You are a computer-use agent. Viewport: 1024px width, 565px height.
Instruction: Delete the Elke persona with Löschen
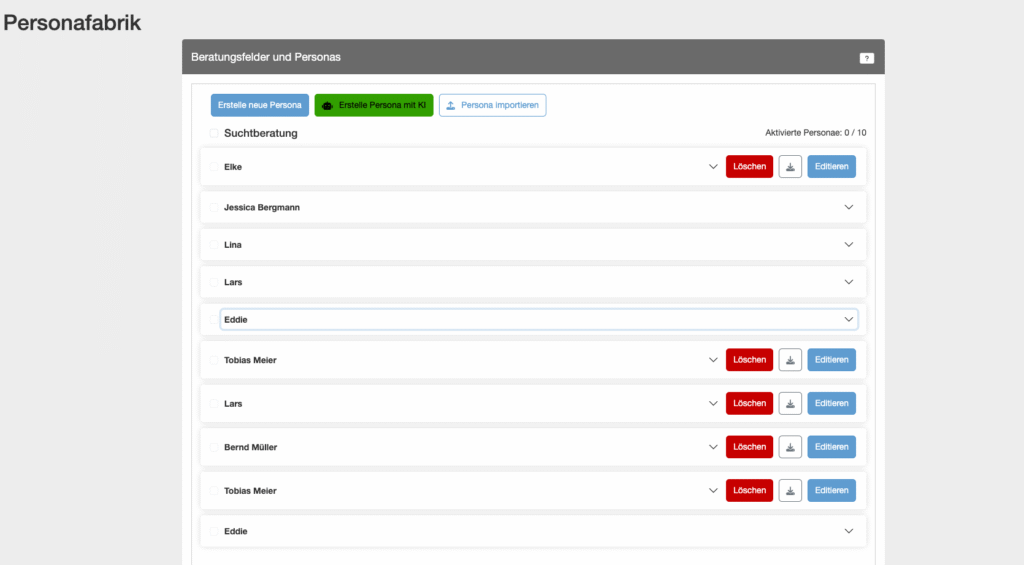coord(749,167)
